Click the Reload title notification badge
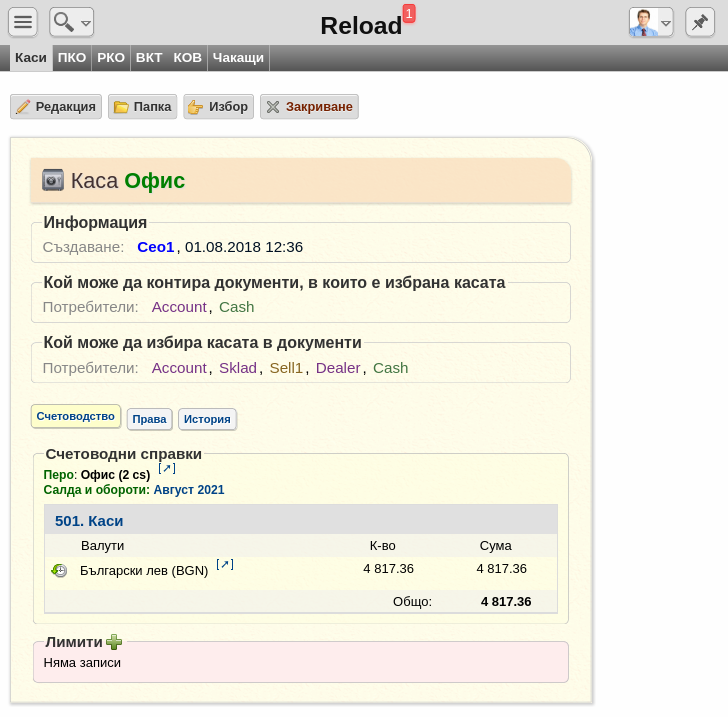 (409, 13)
